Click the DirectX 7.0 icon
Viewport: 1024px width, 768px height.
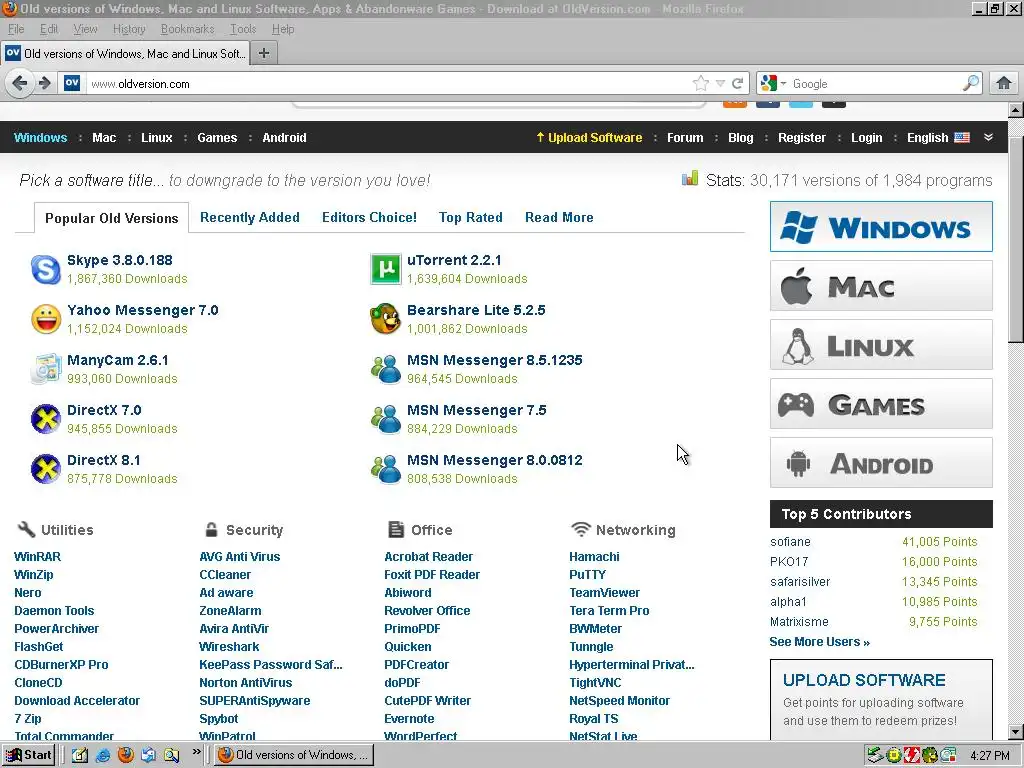46,419
